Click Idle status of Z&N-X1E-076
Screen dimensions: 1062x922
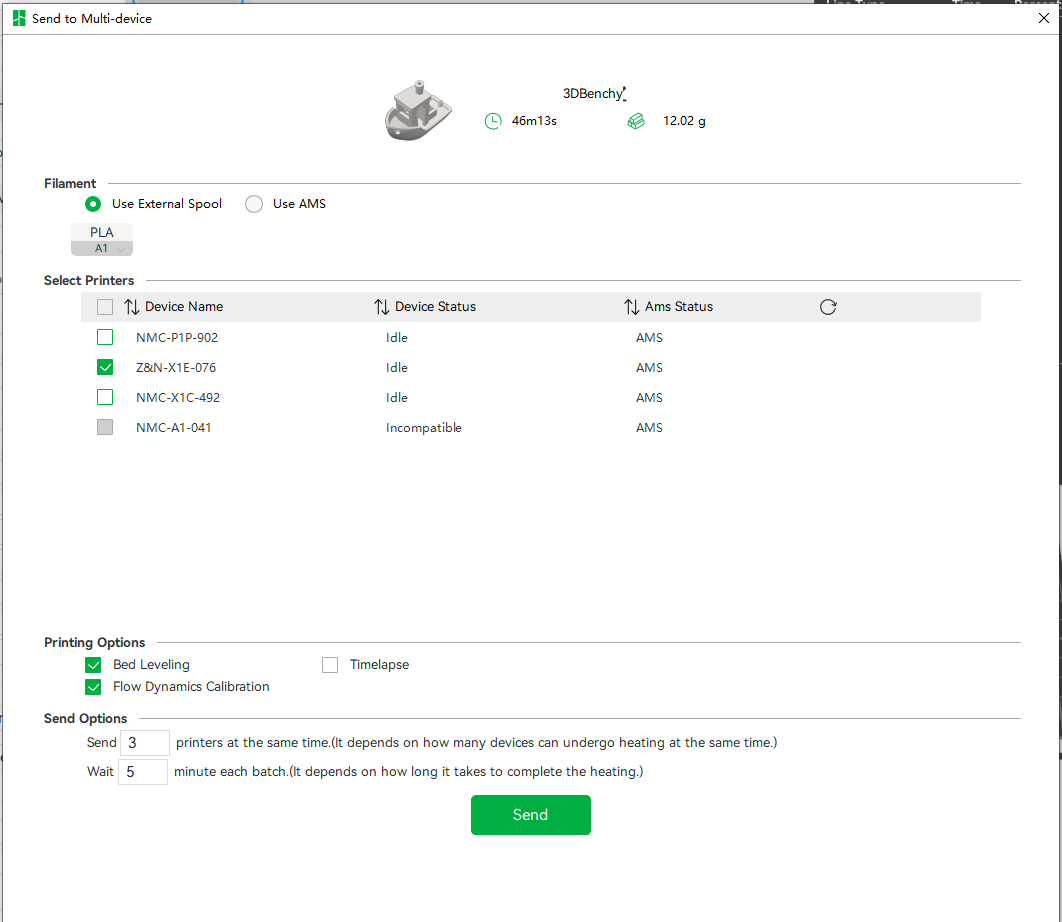coord(397,368)
